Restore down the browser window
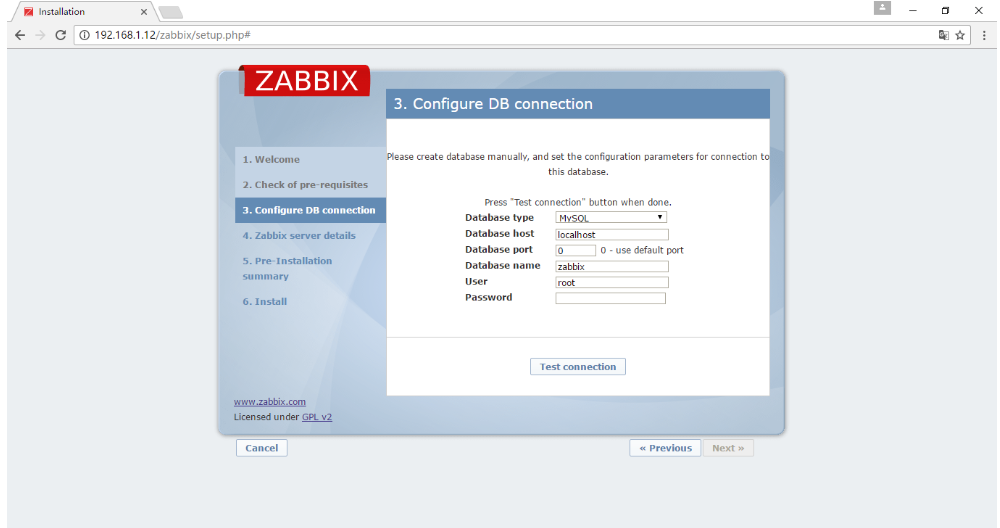Viewport: 1000px width, 528px height. click(x=945, y=11)
